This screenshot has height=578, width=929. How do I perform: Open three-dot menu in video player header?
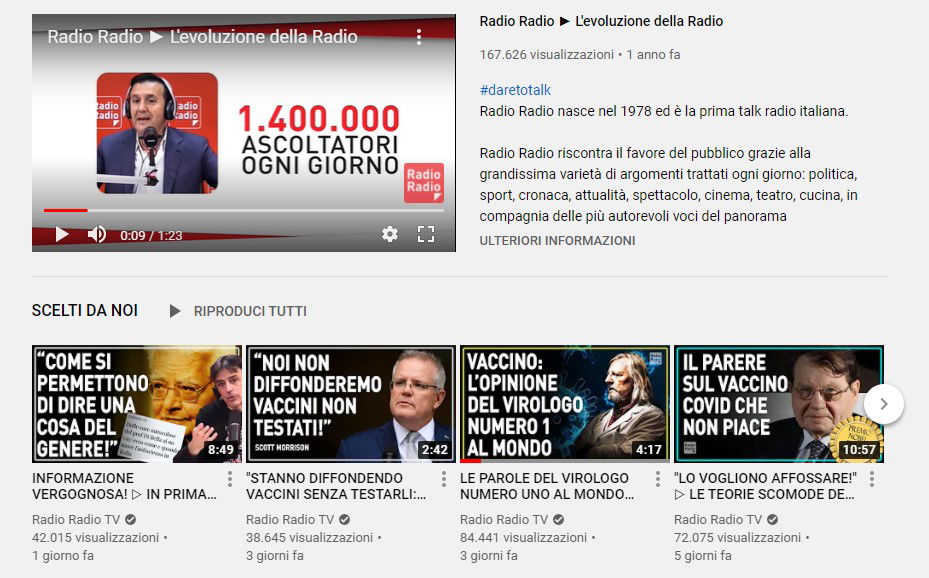(419, 37)
